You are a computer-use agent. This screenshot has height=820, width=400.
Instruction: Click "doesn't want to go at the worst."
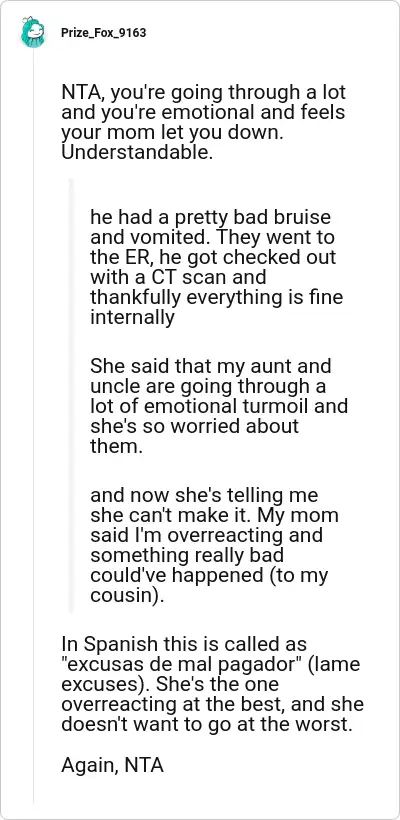(203, 724)
